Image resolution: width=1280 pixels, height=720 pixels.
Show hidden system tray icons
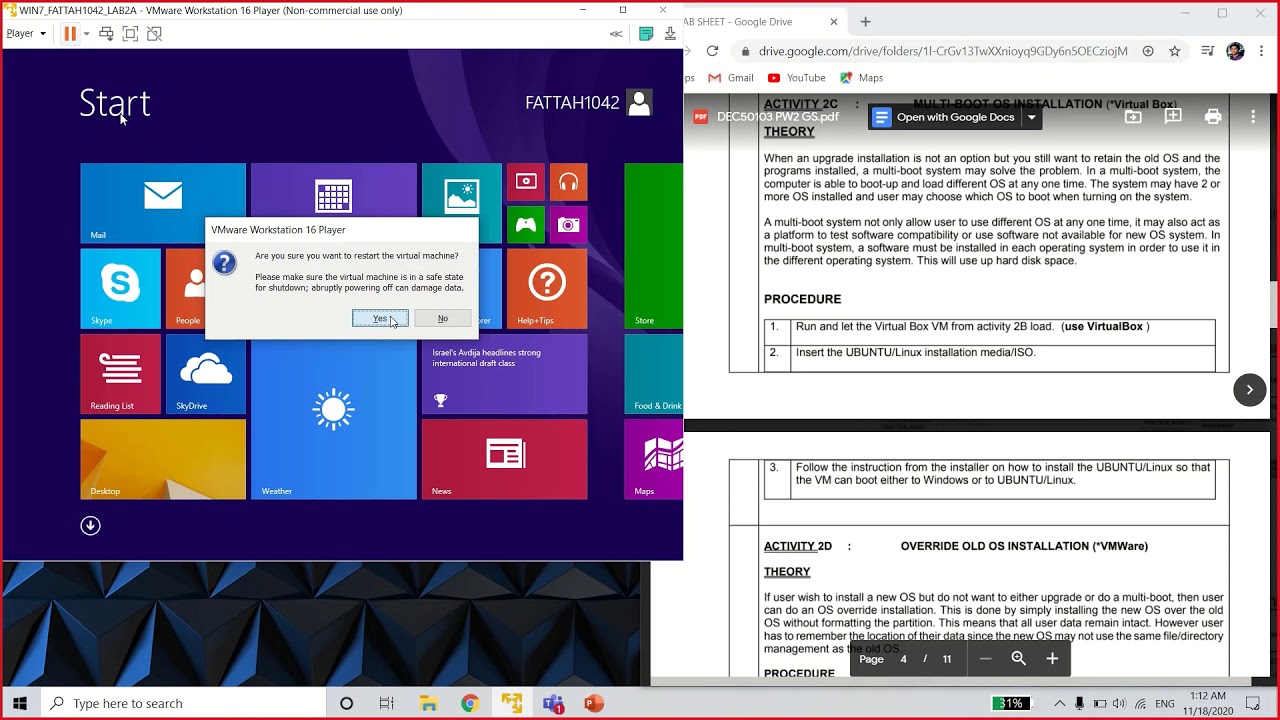[1060, 704]
